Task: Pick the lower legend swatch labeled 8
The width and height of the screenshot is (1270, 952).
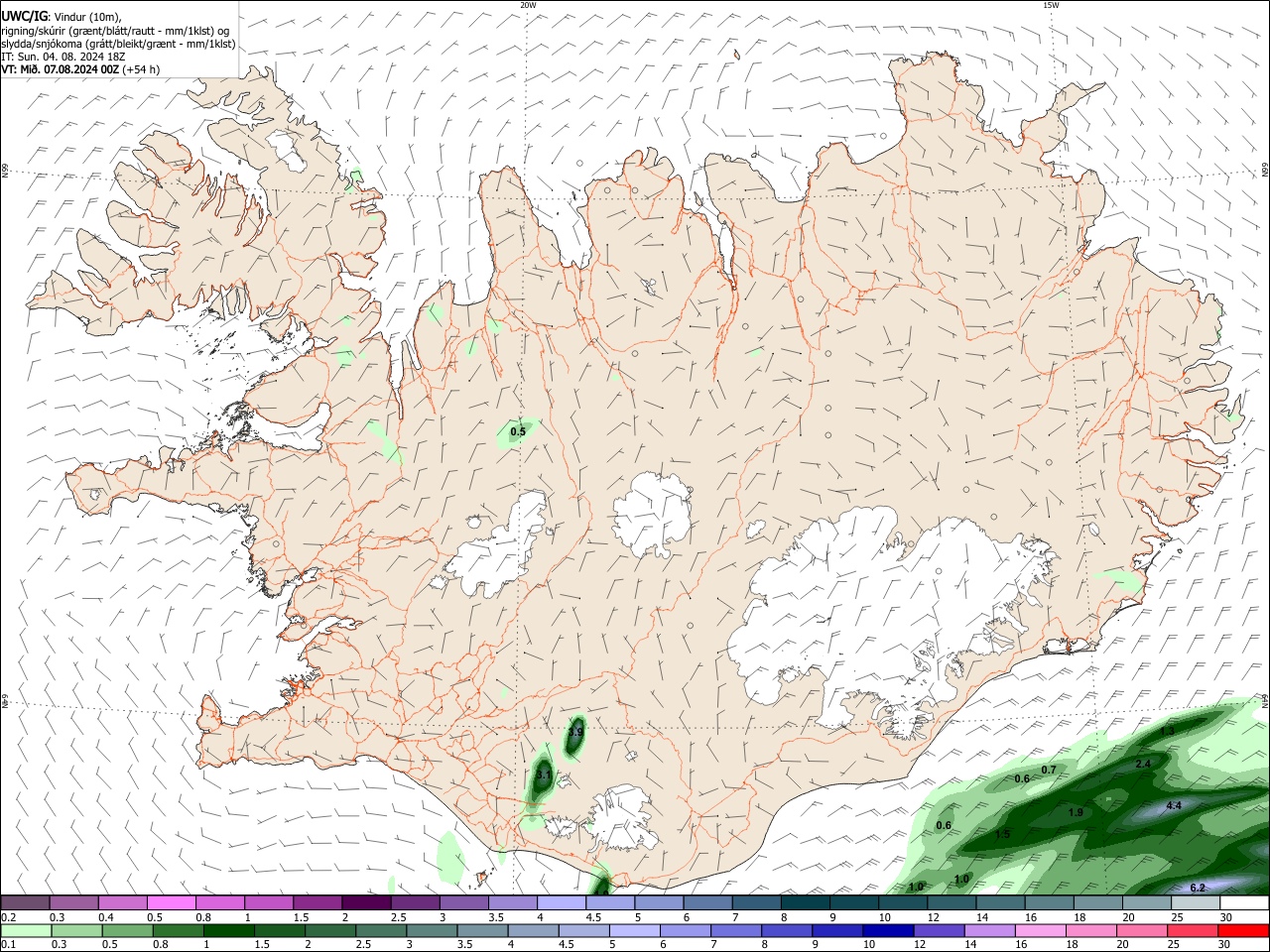Action: tap(786, 931)
